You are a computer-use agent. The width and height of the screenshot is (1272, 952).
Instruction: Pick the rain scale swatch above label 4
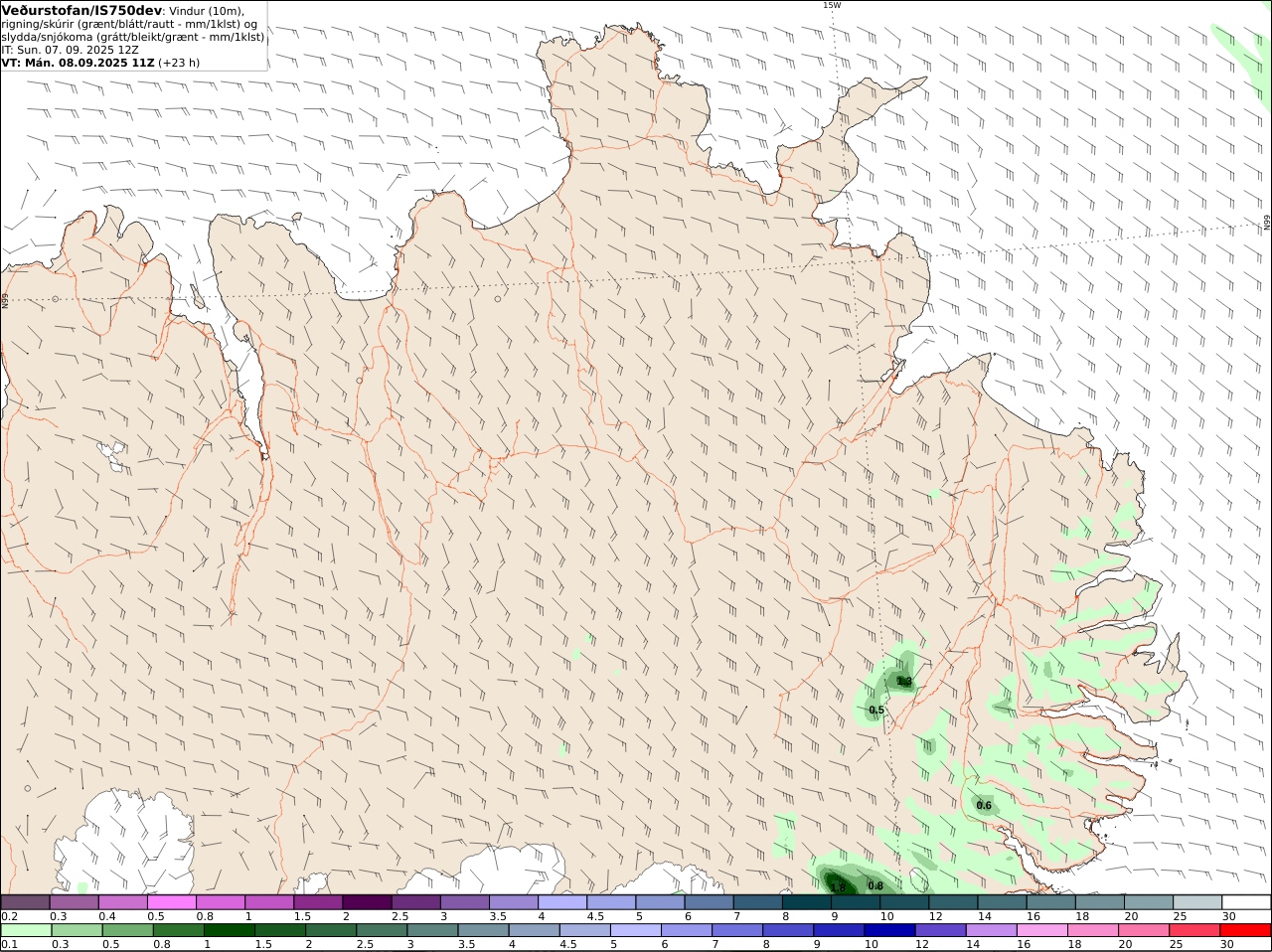534,930
